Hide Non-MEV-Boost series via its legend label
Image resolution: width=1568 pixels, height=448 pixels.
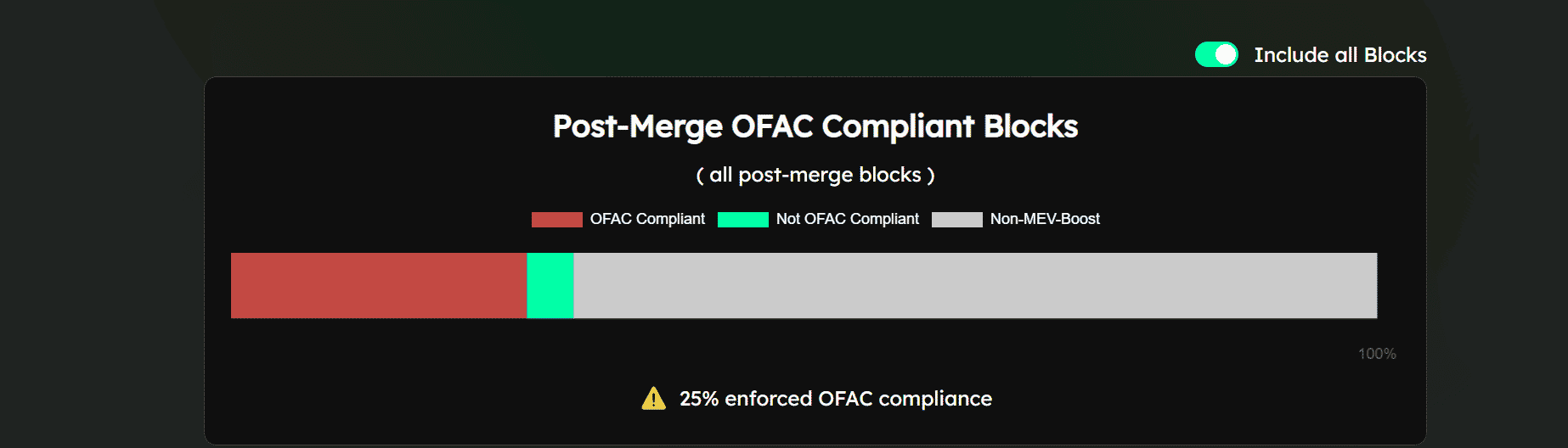pyautogui.click(x=1045, y=219)
